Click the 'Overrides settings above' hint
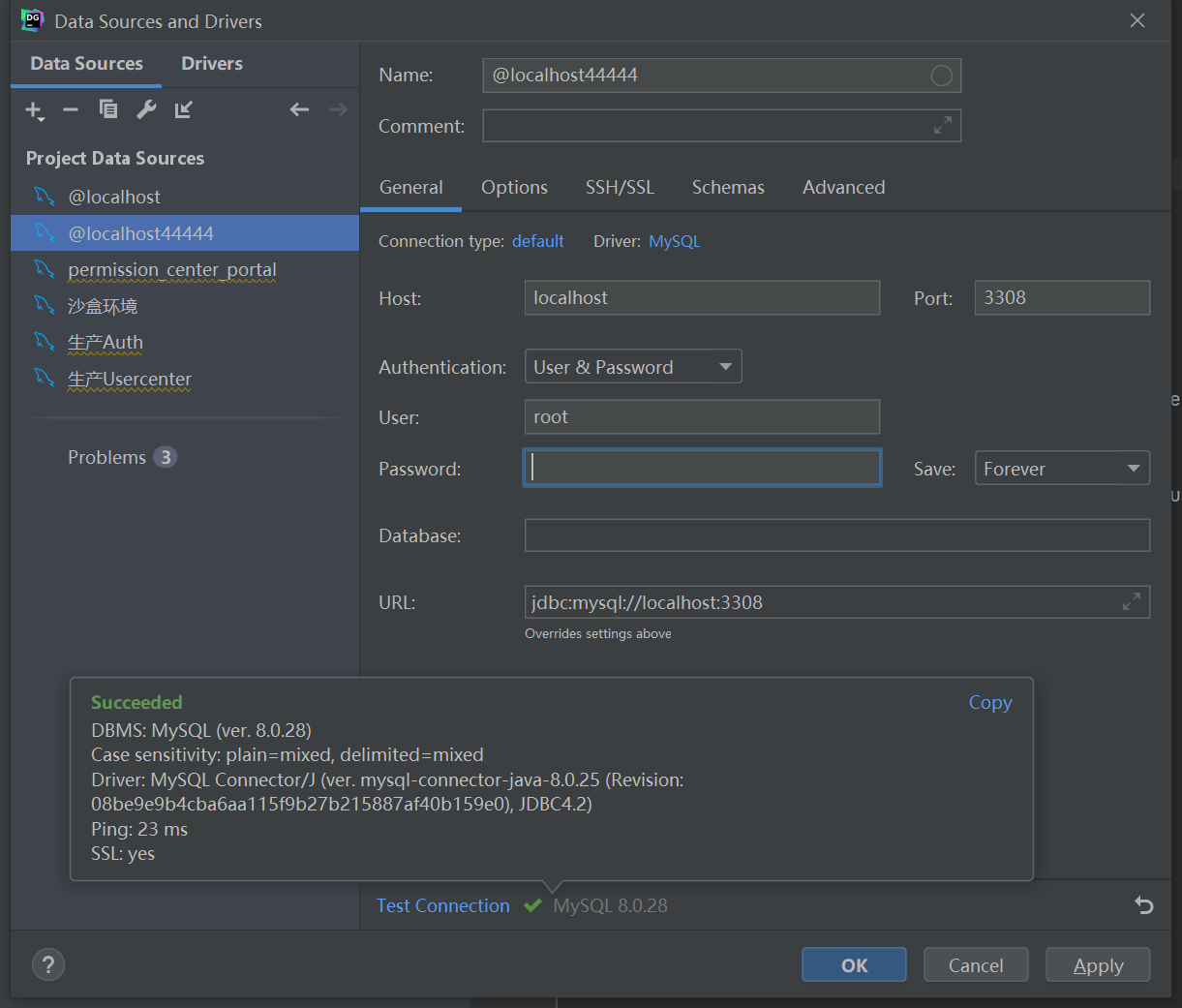 tap(598, 634)
